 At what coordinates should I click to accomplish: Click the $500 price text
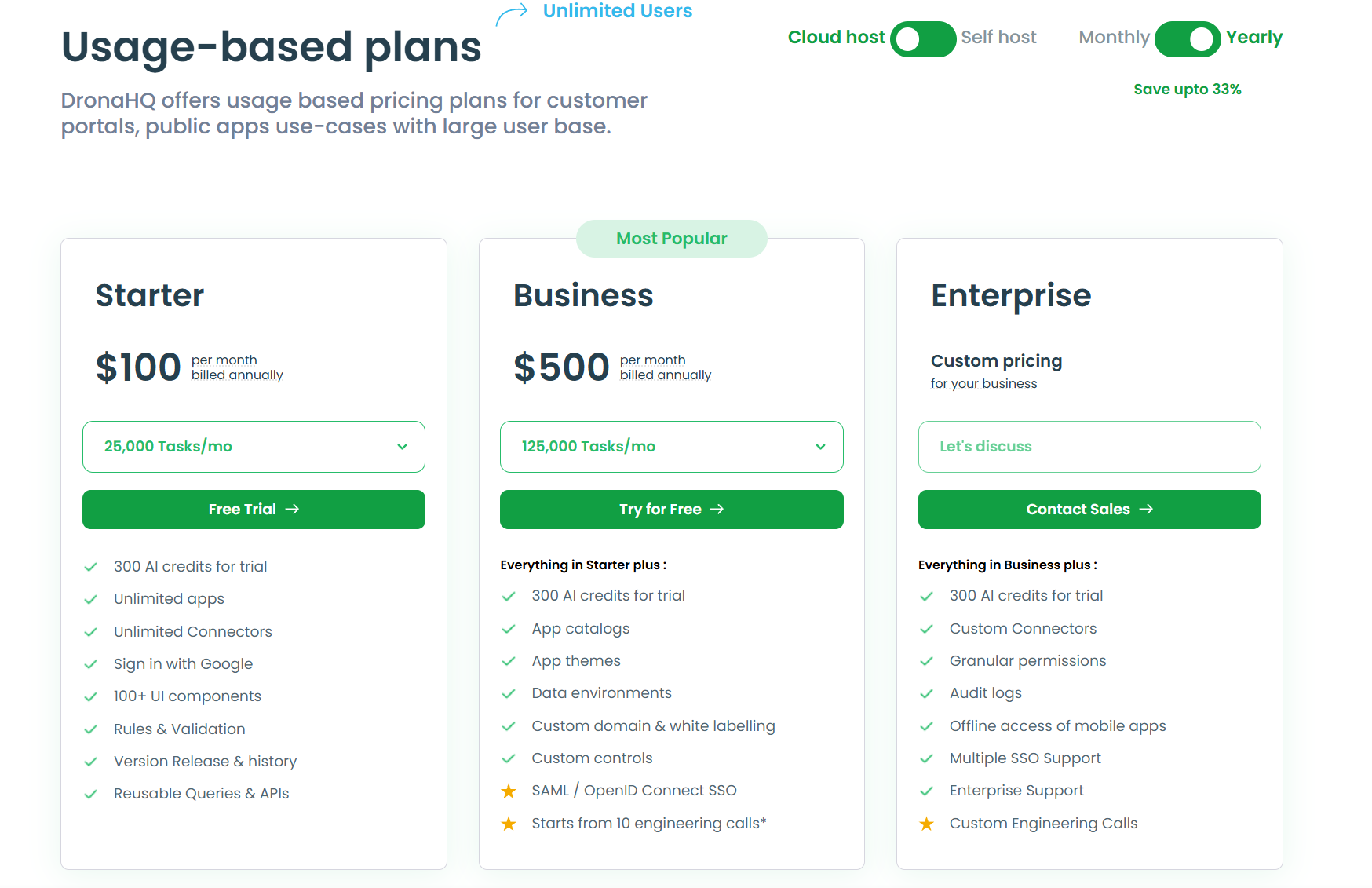[561, 367]
